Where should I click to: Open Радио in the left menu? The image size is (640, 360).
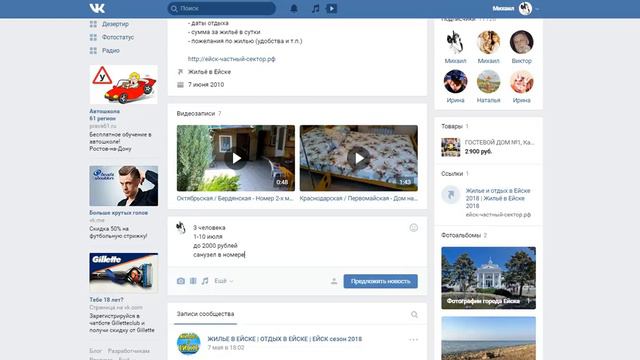pyautogui.click(x=111, y=51)
